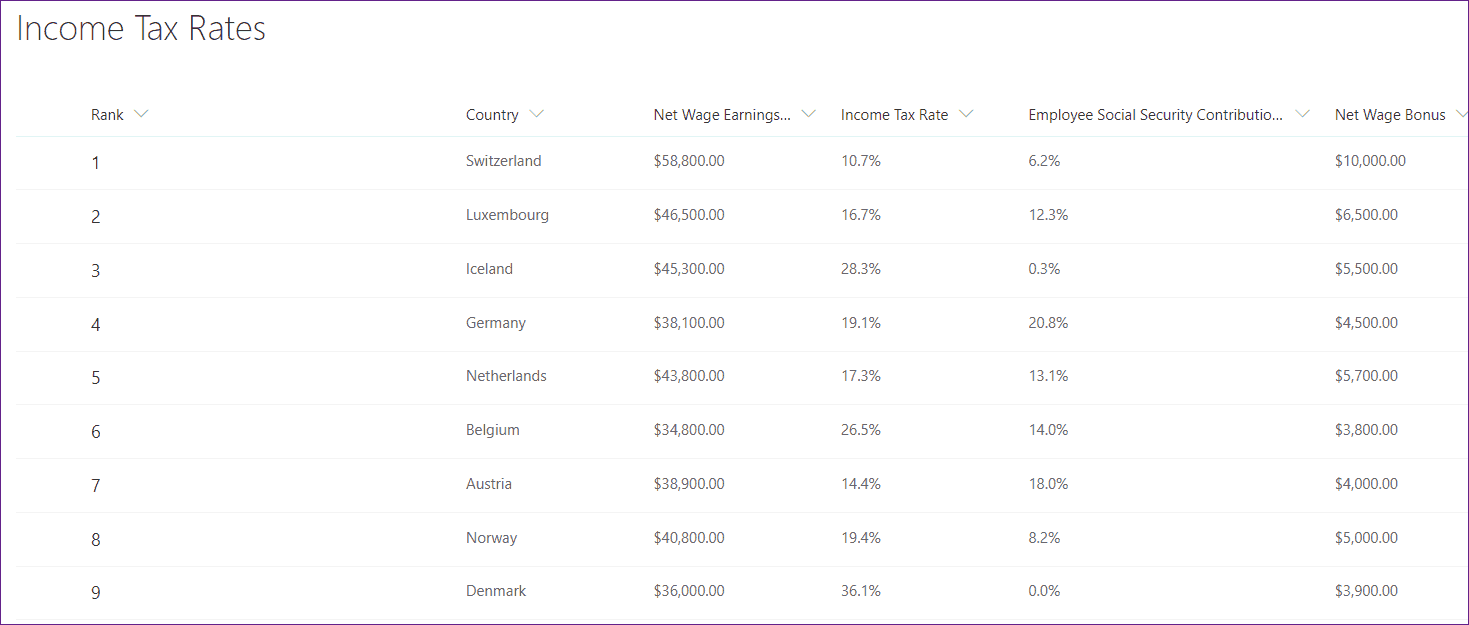Sort by the Rank column header
Viewport: 1469px width, 625px height.
[107, 115]
